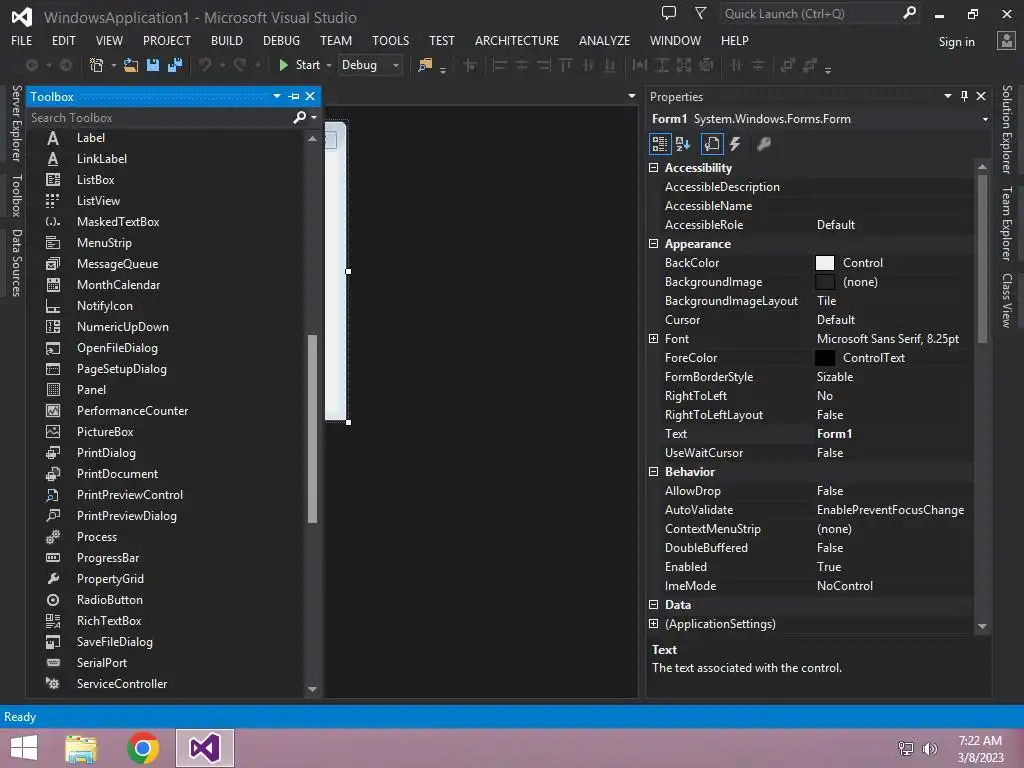
Task: Collapse the Accessibility category
Action: (x=653, y=167)
